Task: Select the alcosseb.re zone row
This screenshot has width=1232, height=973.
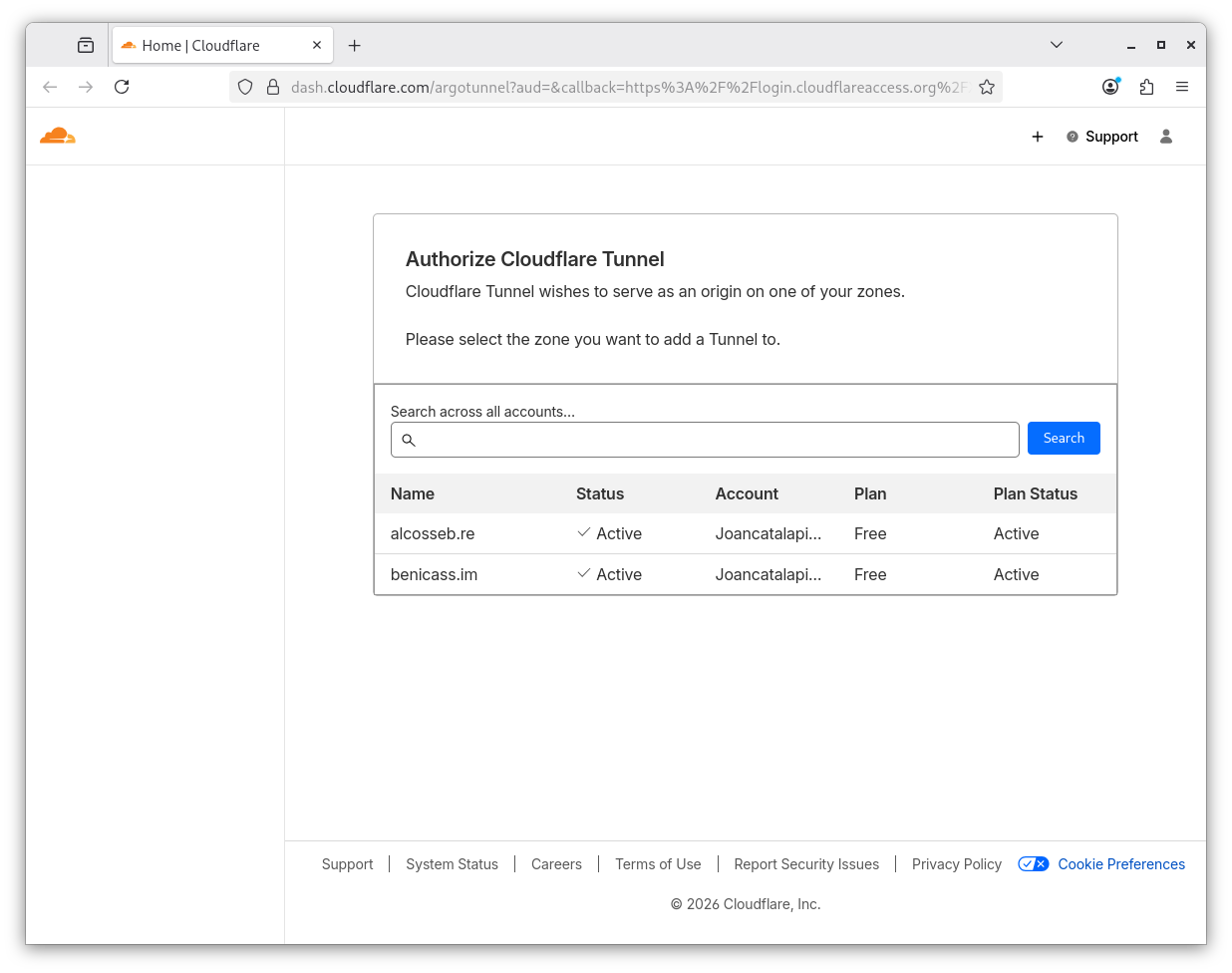Action: pos(433,534)
